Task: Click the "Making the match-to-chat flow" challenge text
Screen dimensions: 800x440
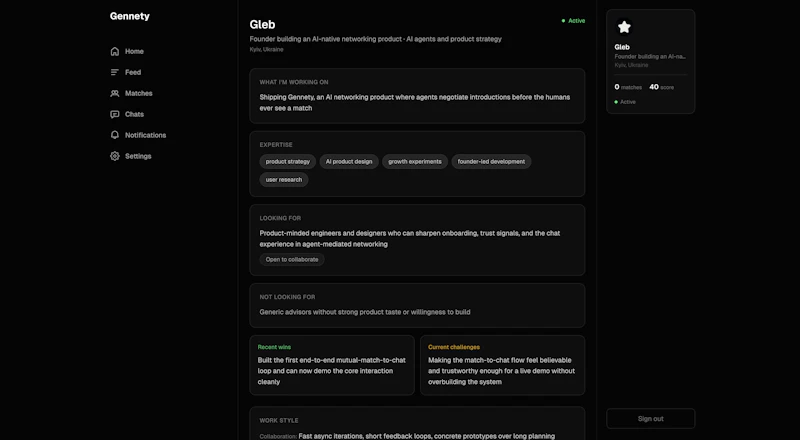Action: [x=502, y=371]
